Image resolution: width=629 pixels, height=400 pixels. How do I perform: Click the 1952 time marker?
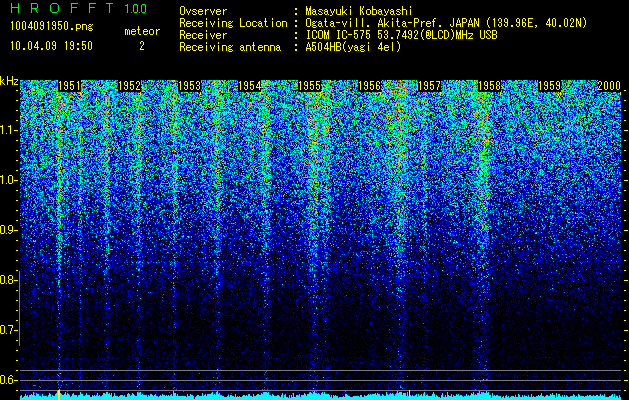coord(130,86)
